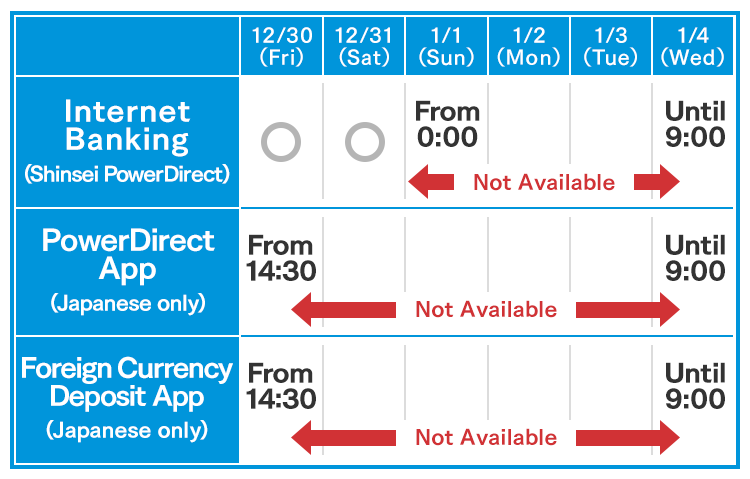The image size is (750, 479).
Task: Click "Not Available" in the Internet Banking row
Action: click(x=544, y=182)
